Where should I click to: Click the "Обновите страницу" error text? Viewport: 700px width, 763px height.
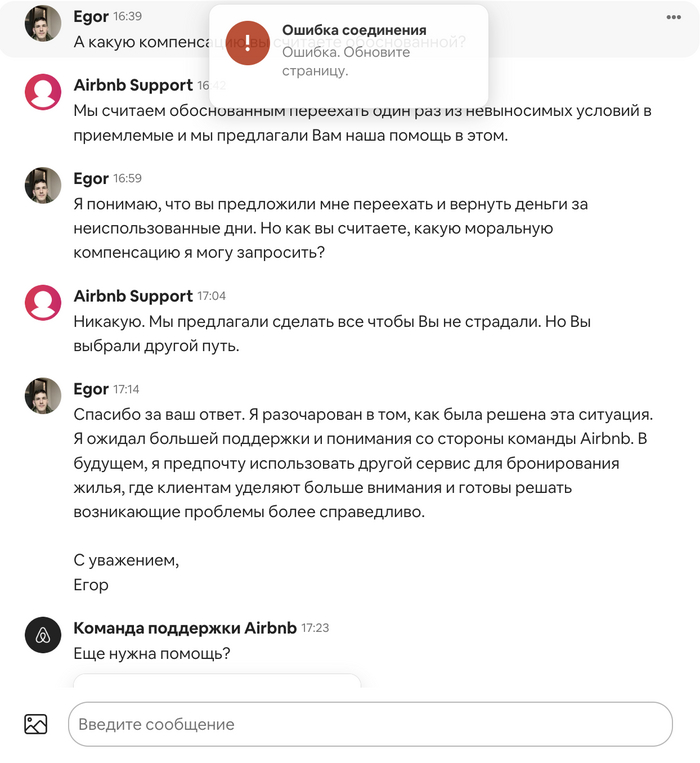point(346,61)
